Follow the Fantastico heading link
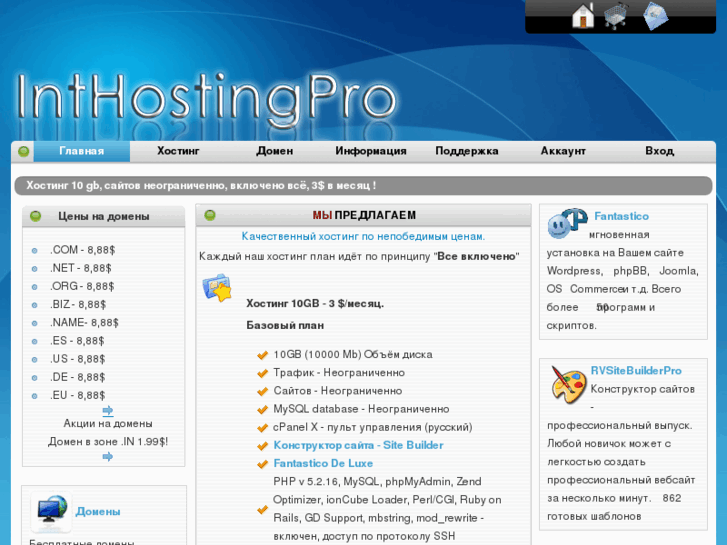727x545 pixels. coord(621,216)
